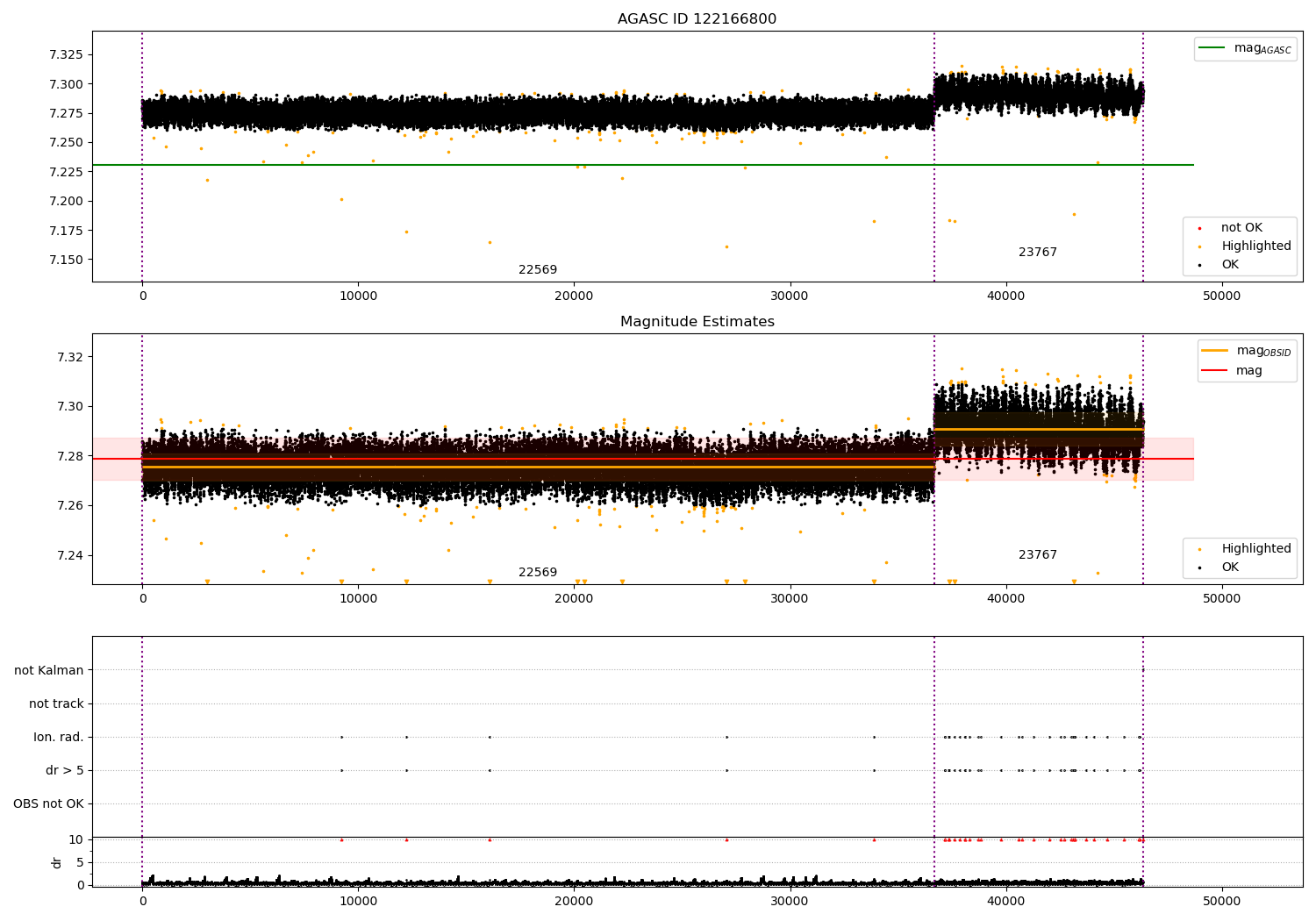The image size is (1316, 921).
Task: Click the 'dr > 5' row label
Action: [x=65, y=771]
